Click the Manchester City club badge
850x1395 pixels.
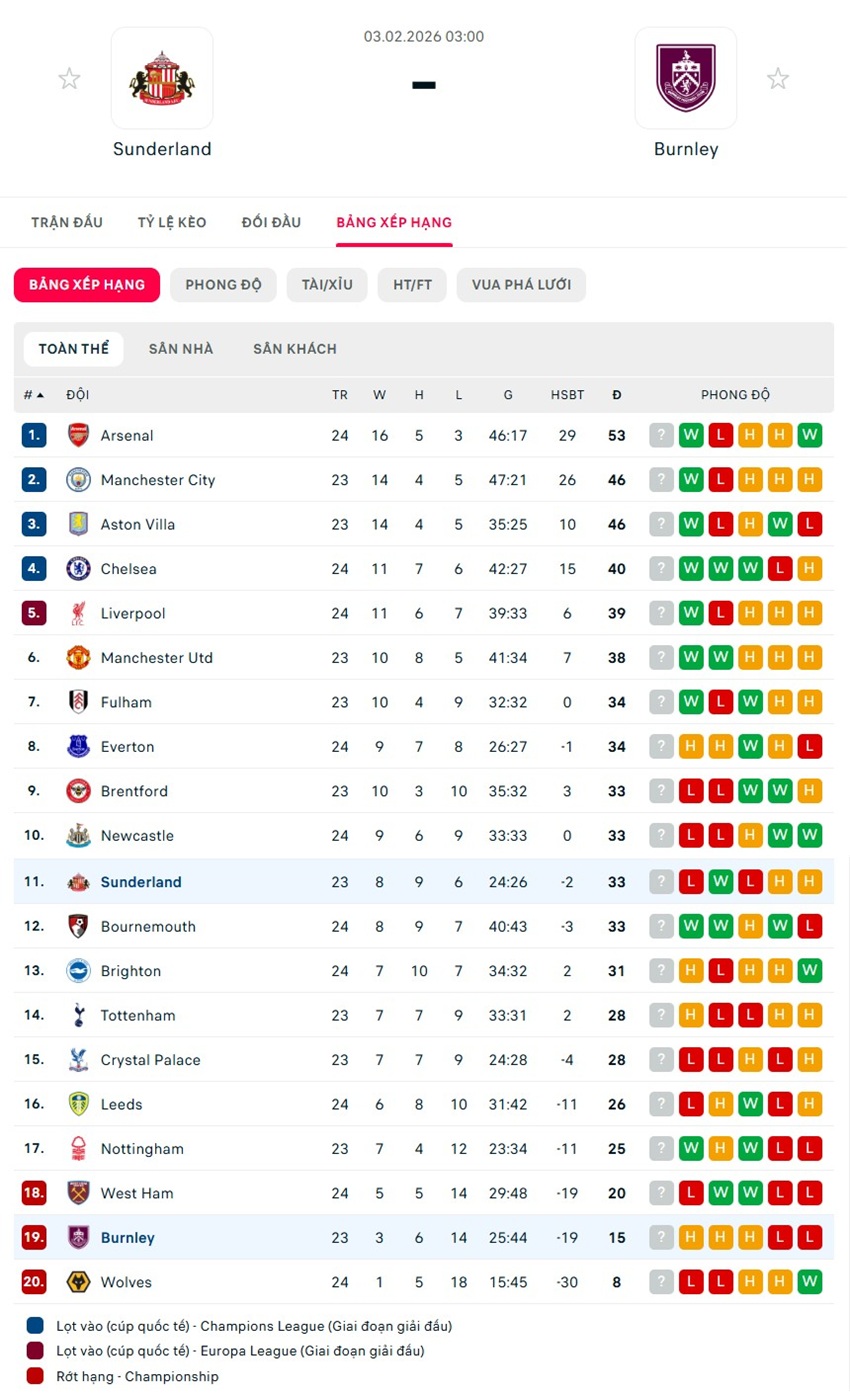[x=78, y=480]
